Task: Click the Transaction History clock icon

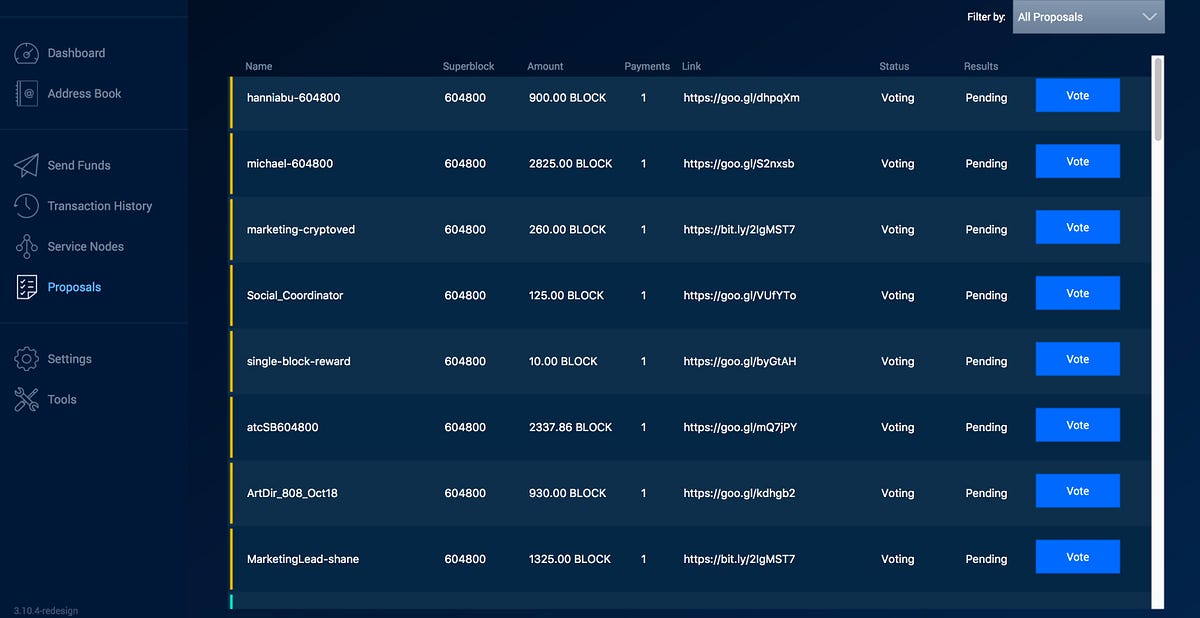Action: tap(27, 206)
